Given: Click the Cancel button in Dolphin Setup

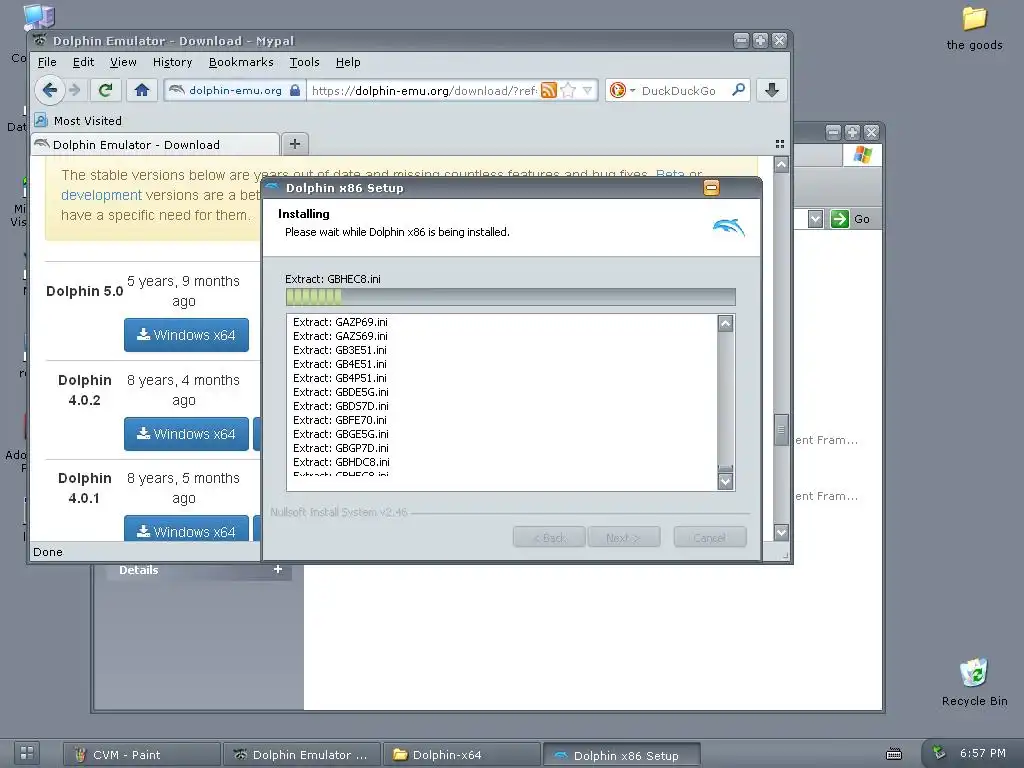Looking at the screenshot, I should coord(709,537).
